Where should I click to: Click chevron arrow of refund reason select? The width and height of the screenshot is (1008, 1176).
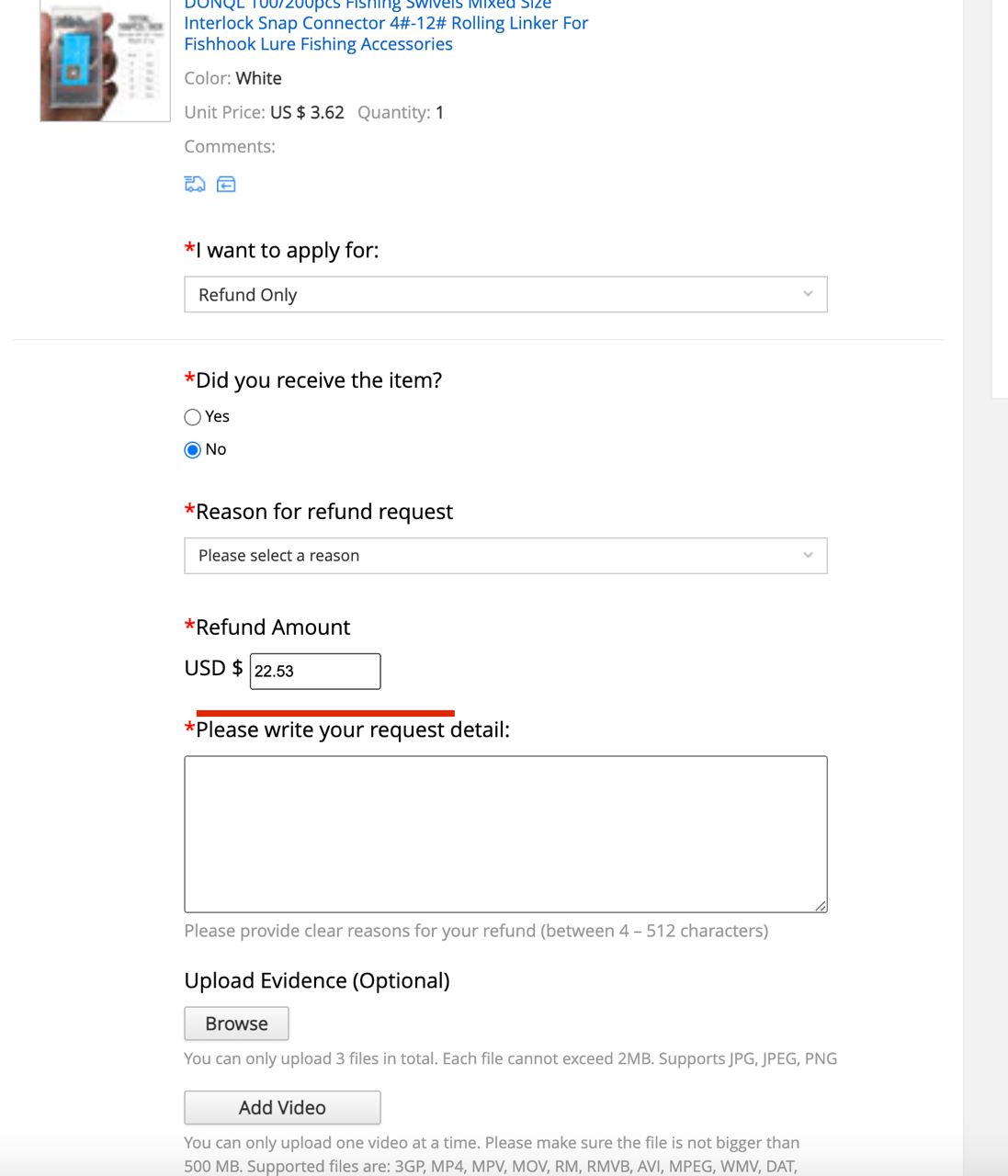coord(809,555)
